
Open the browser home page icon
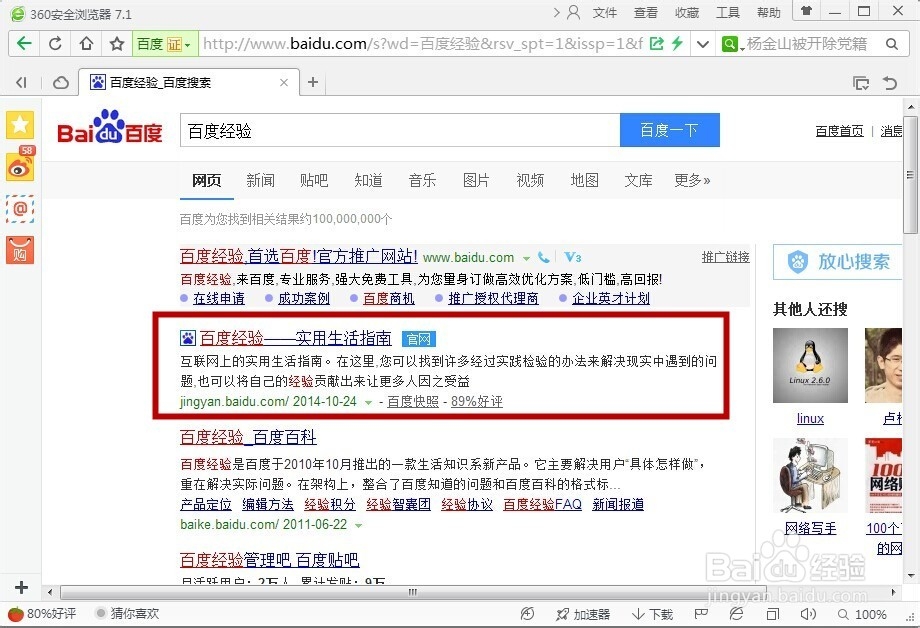tap(86, 44)
